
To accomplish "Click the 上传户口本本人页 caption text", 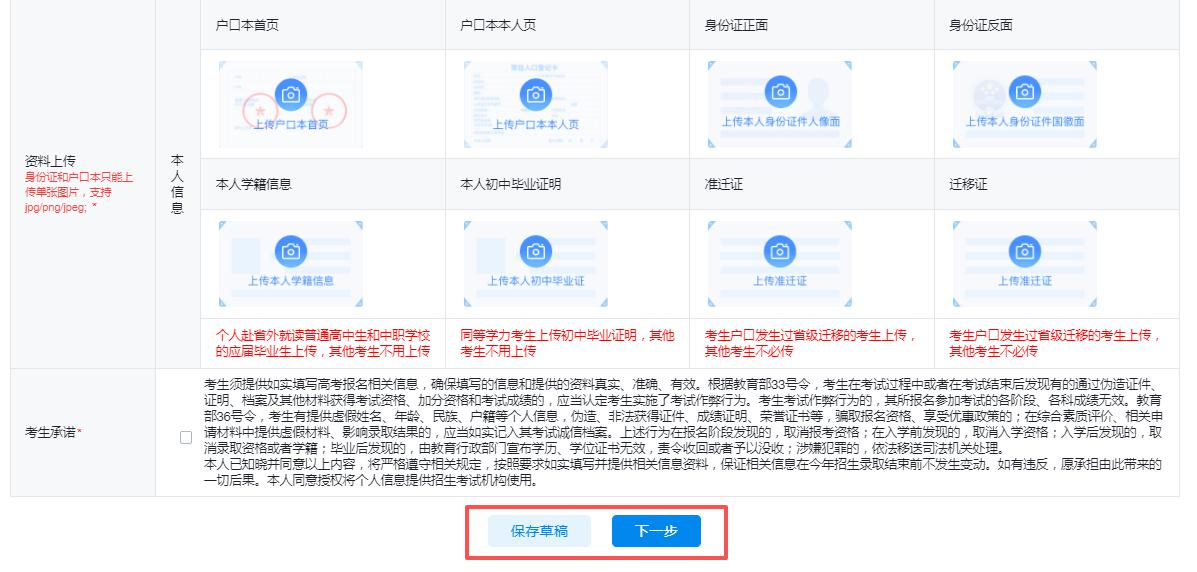I will [536, 124].
